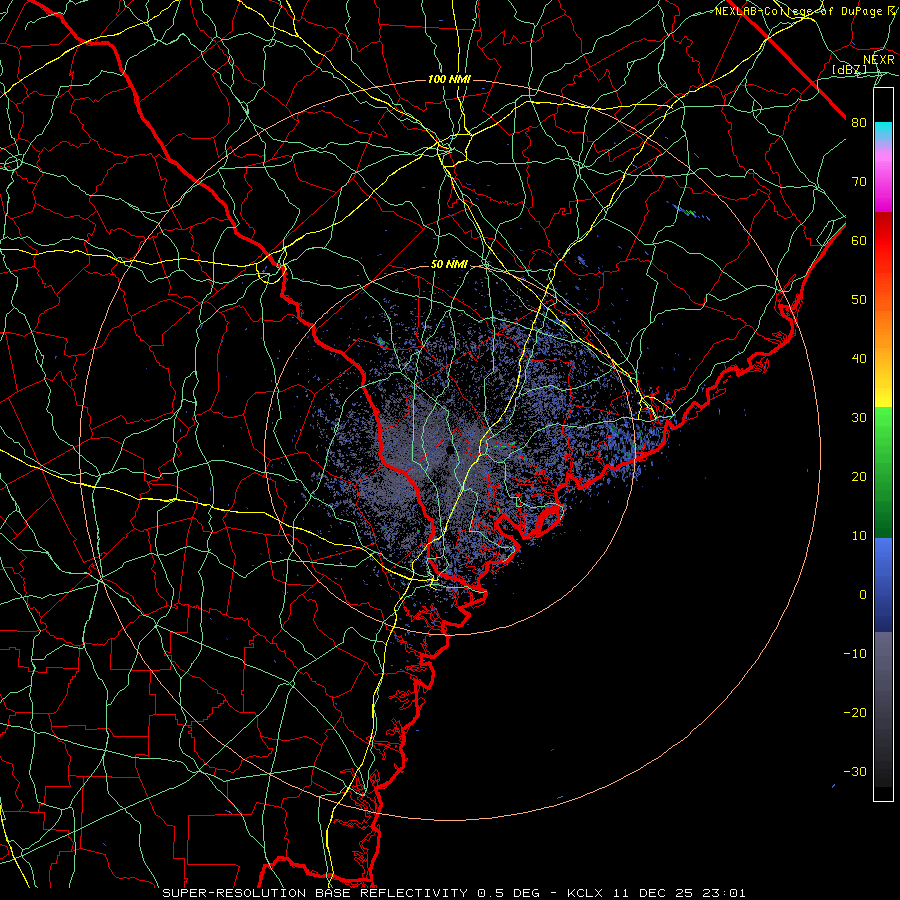
Task: Click the "23:01" time stamp
Action: 723,893
